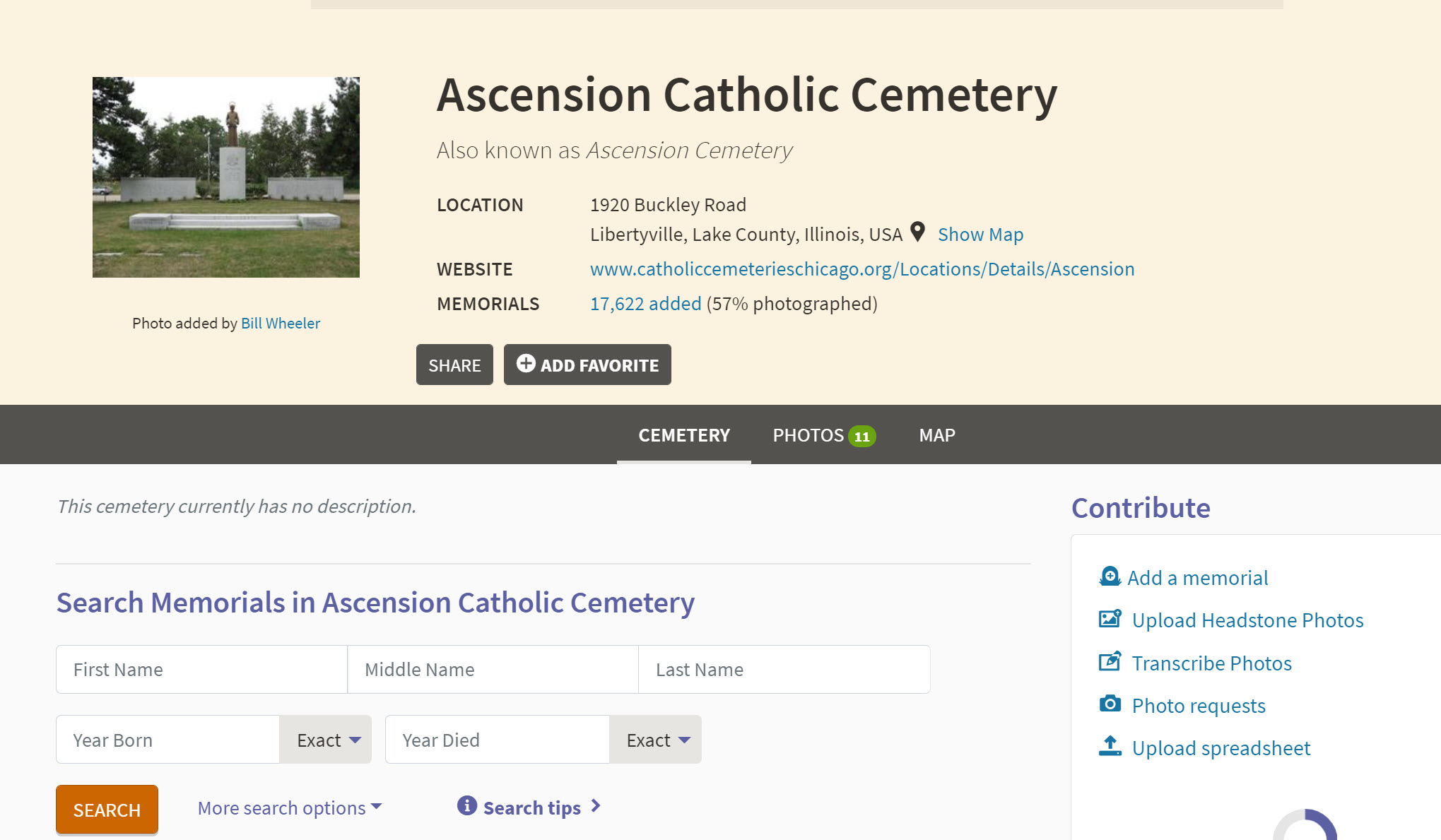Screen dimensions: 1441x840
Task: Focus the Last Name field
Action: (784, 669)
